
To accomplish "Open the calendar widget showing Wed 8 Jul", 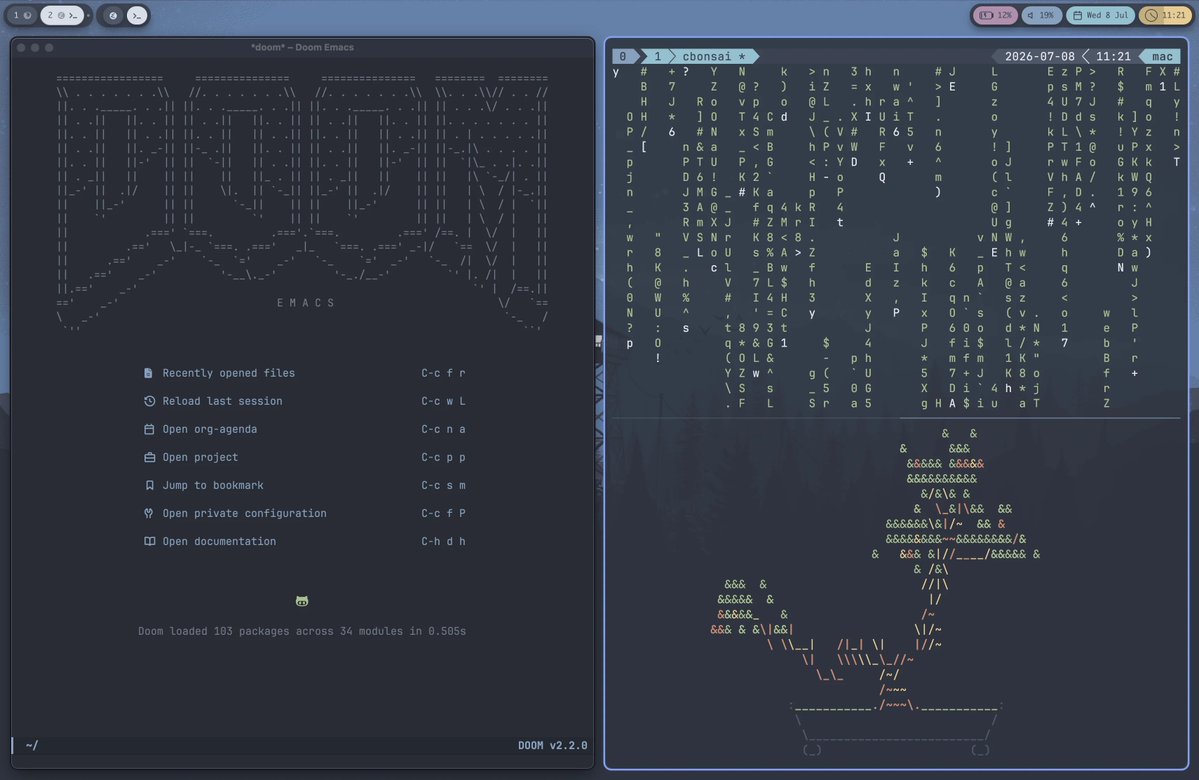I will pyautogui.click(x=1100, y=15).
